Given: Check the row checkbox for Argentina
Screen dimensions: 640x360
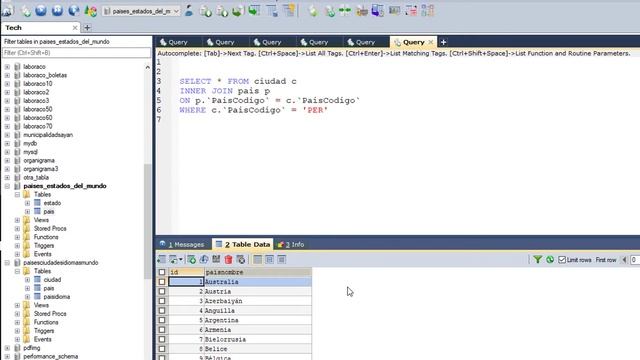Looking at the screenshot, I should point(162,320).
